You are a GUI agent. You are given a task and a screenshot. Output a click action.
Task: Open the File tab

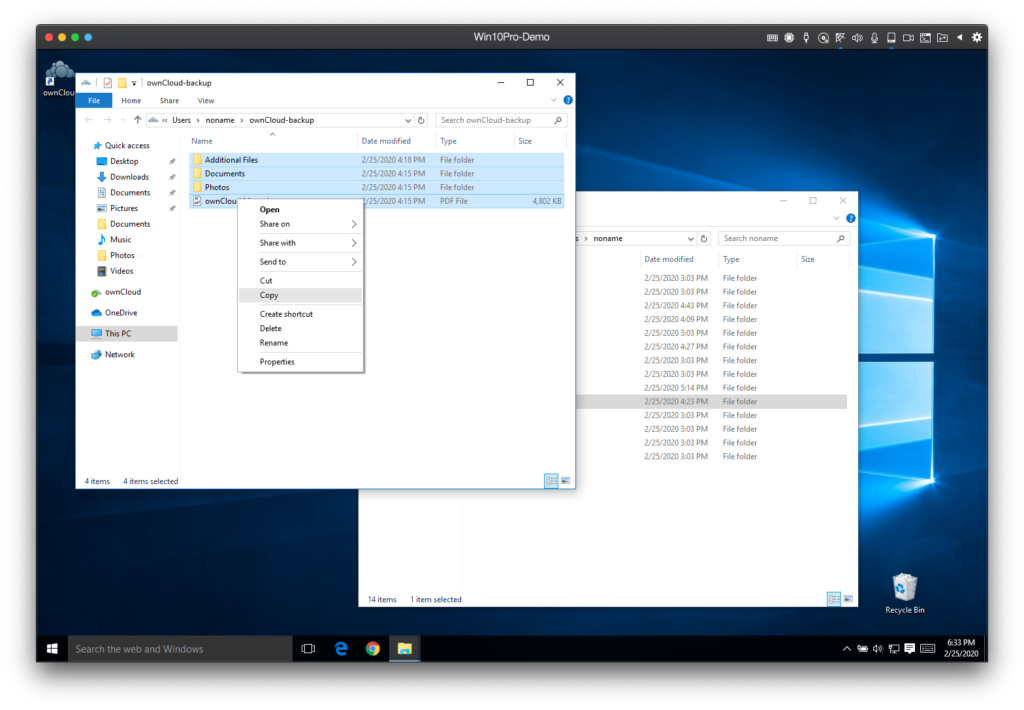pos(94,101)
